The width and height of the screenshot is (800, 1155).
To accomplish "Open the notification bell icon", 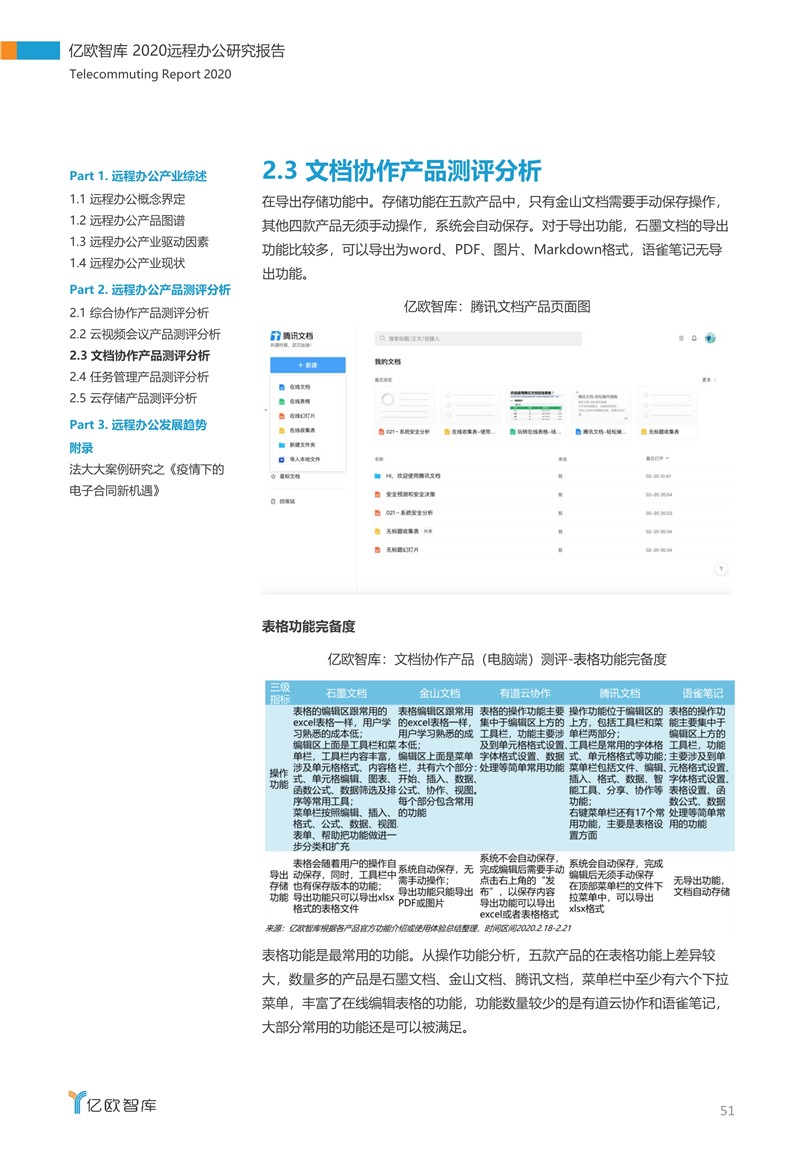I will (x=694, y=338).
